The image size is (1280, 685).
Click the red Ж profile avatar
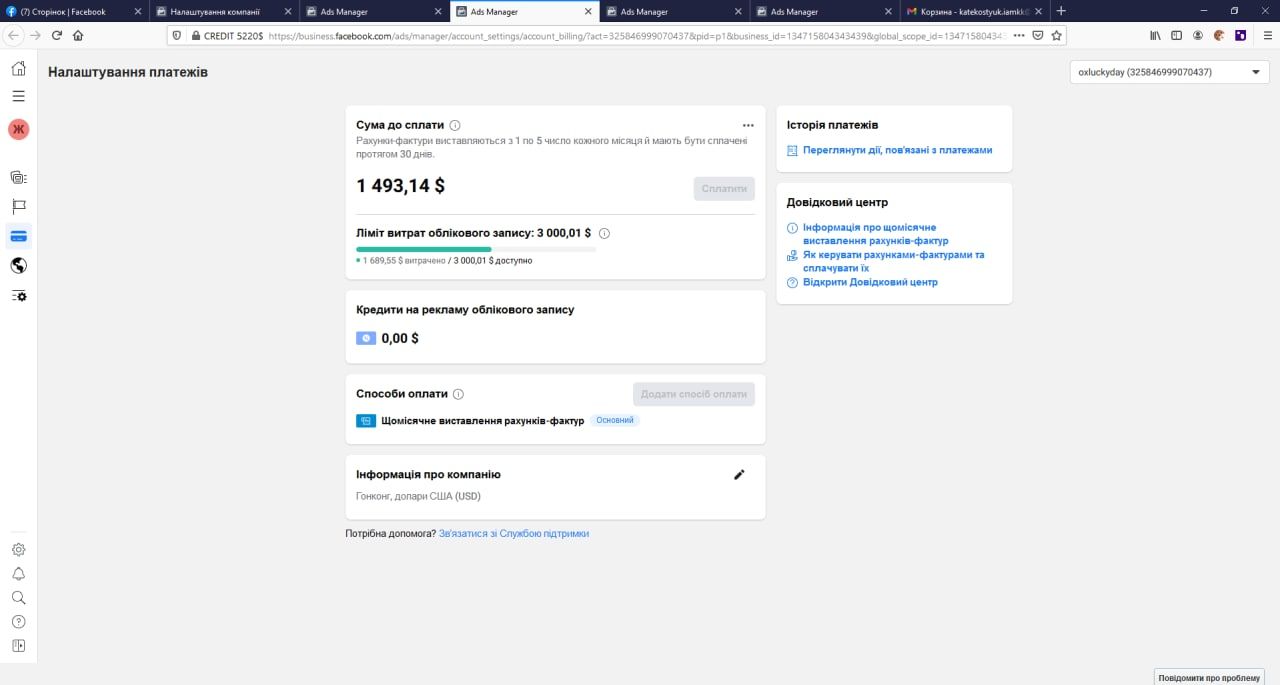pos(18,129)
